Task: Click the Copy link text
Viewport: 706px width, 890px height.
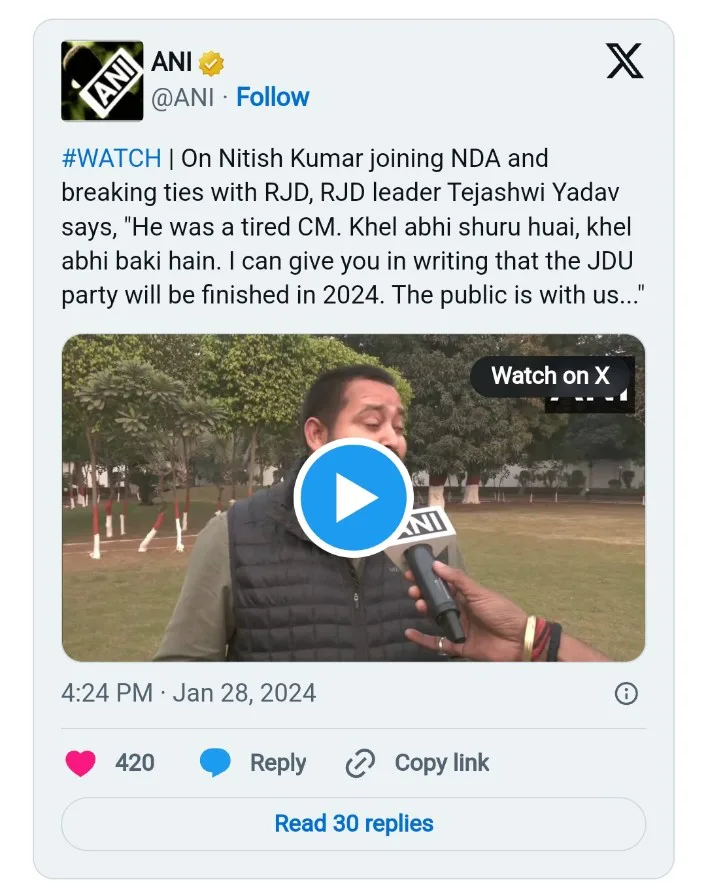Action: click(441, 763)
